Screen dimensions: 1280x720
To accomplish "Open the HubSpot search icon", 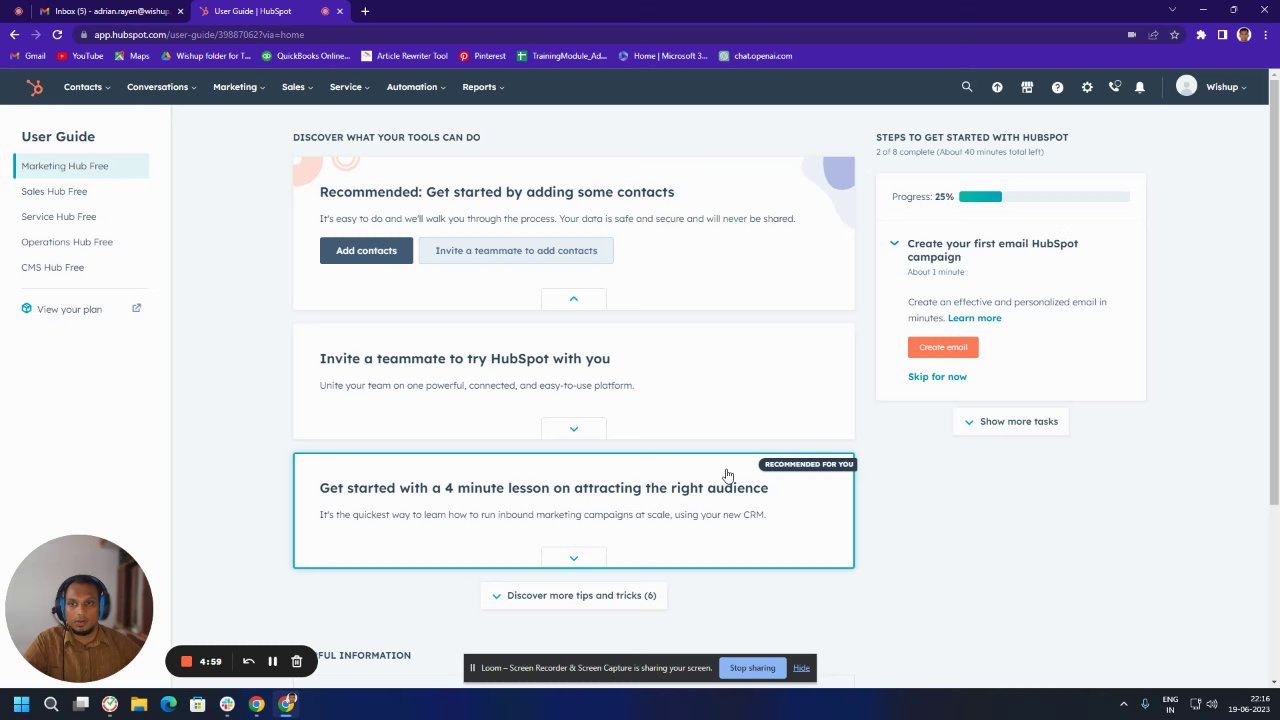I will 967,87.
